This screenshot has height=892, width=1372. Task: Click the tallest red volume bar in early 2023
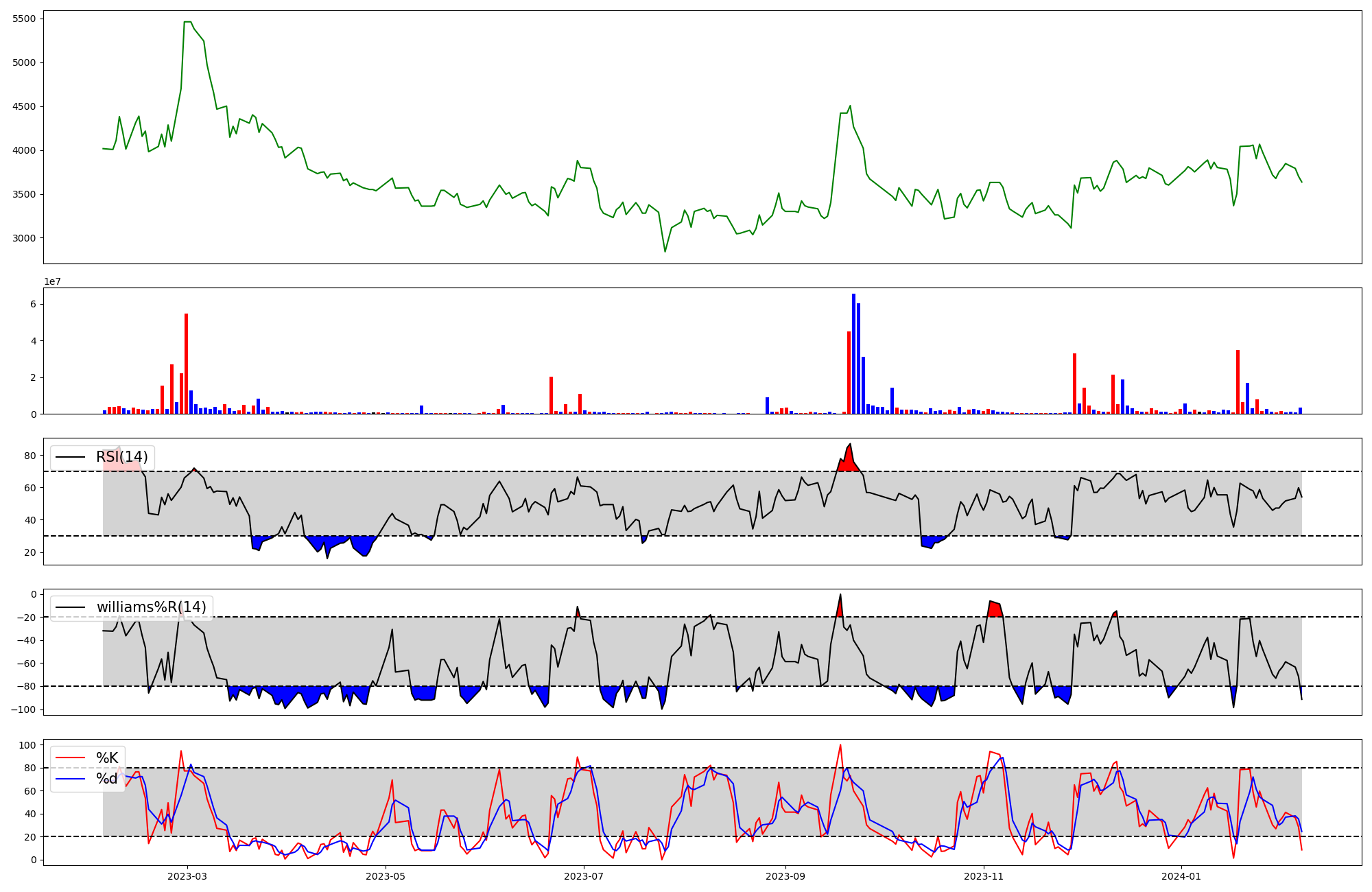[x=186, y=364]
